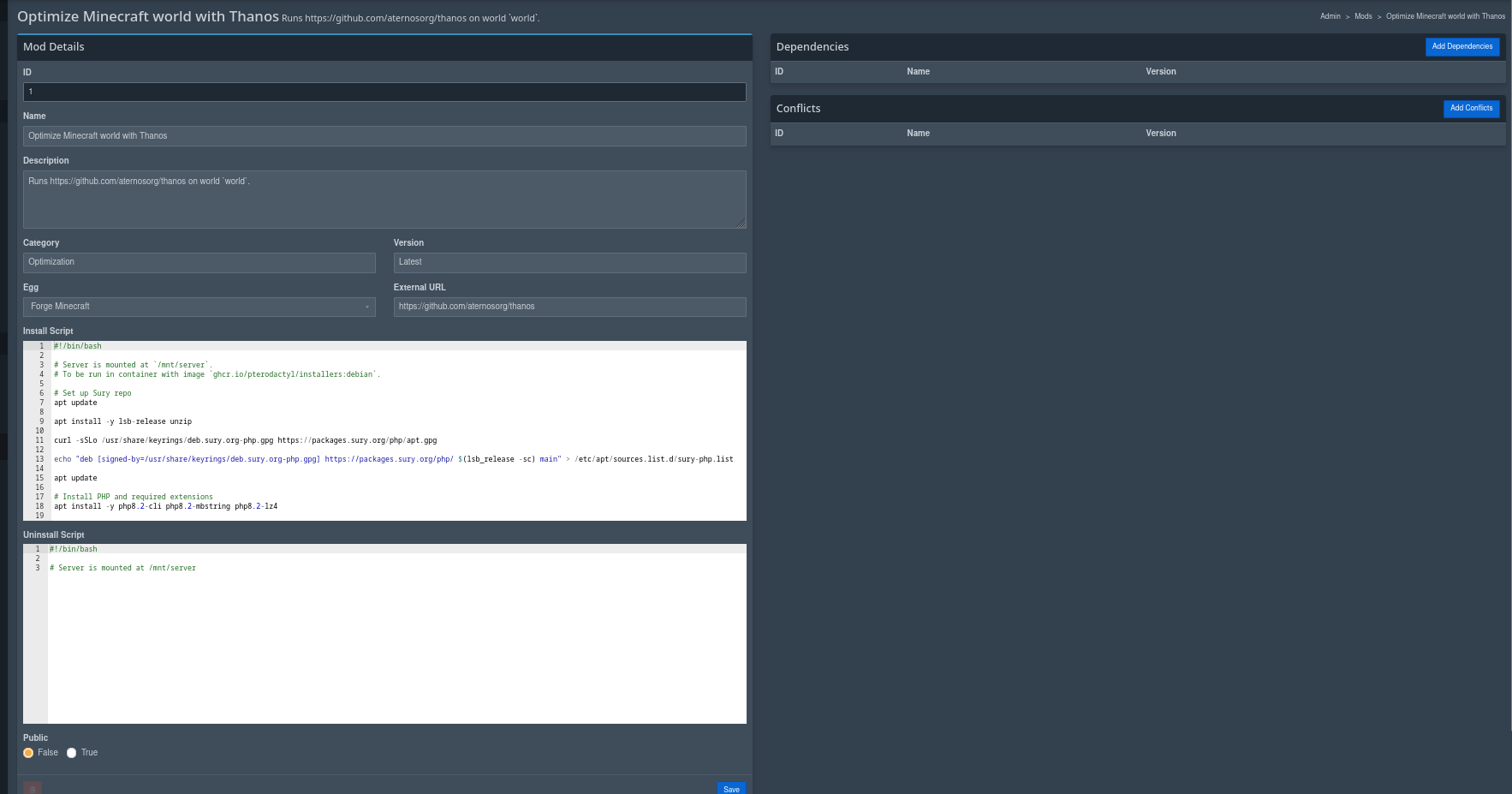Click the Add Dependencies button
The height and width of the screenshot is (794, 1512).
pyautogui.click(x=1462, y=47)
